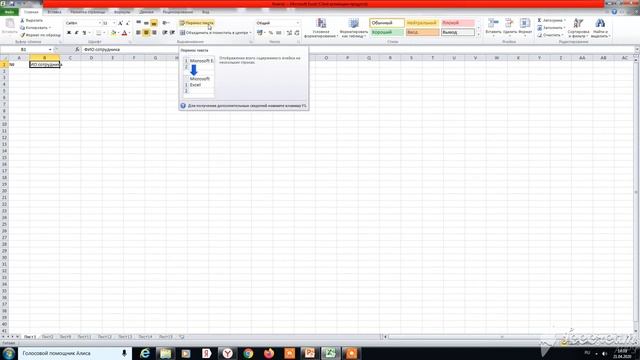Apply the yellow Нейтральный cell style

click(x=422, y=23)
